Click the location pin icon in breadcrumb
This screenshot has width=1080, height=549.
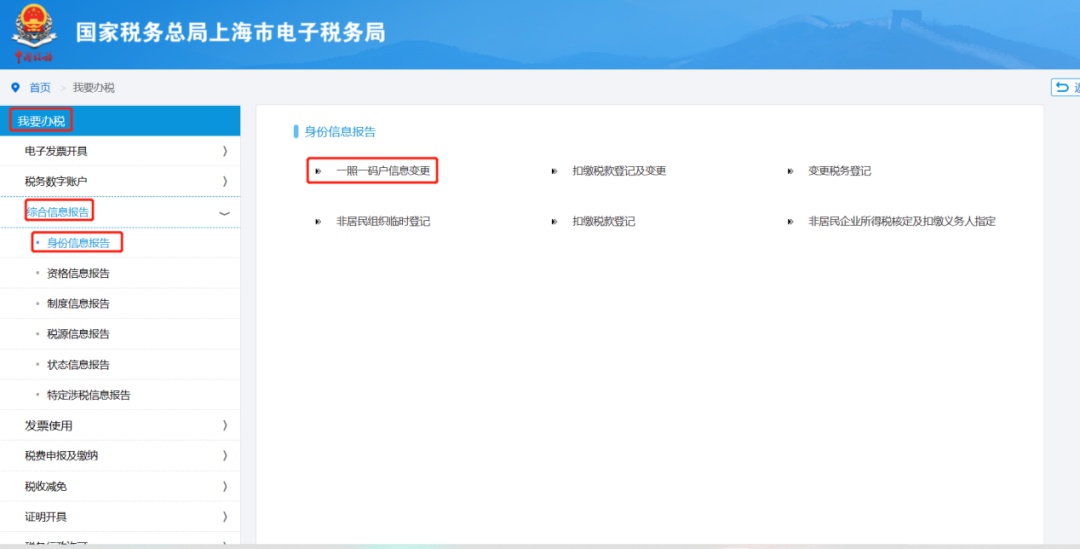tap(15, 88)
